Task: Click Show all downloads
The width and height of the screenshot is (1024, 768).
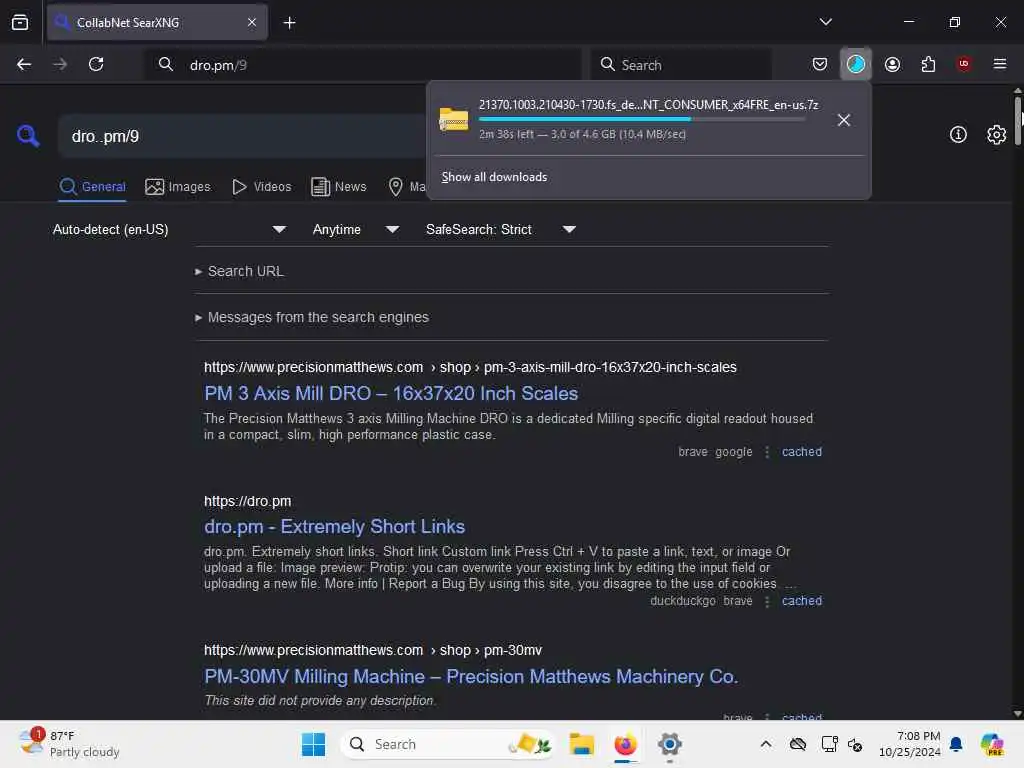Action: (x=494, y=177)
